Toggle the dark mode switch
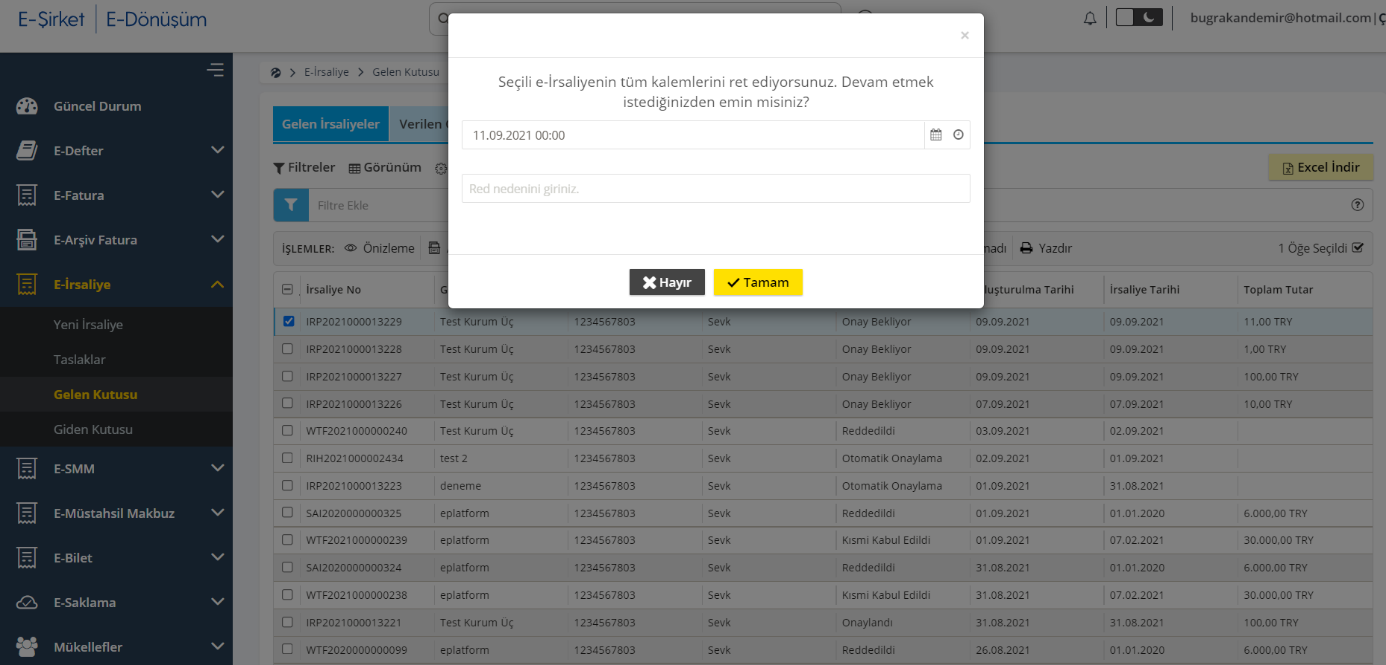 (x=1139, y=17)
